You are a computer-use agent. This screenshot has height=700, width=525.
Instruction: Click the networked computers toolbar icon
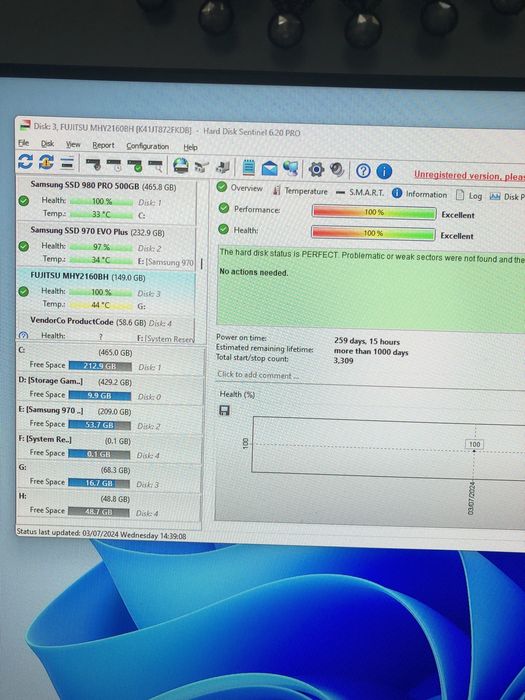291,168
